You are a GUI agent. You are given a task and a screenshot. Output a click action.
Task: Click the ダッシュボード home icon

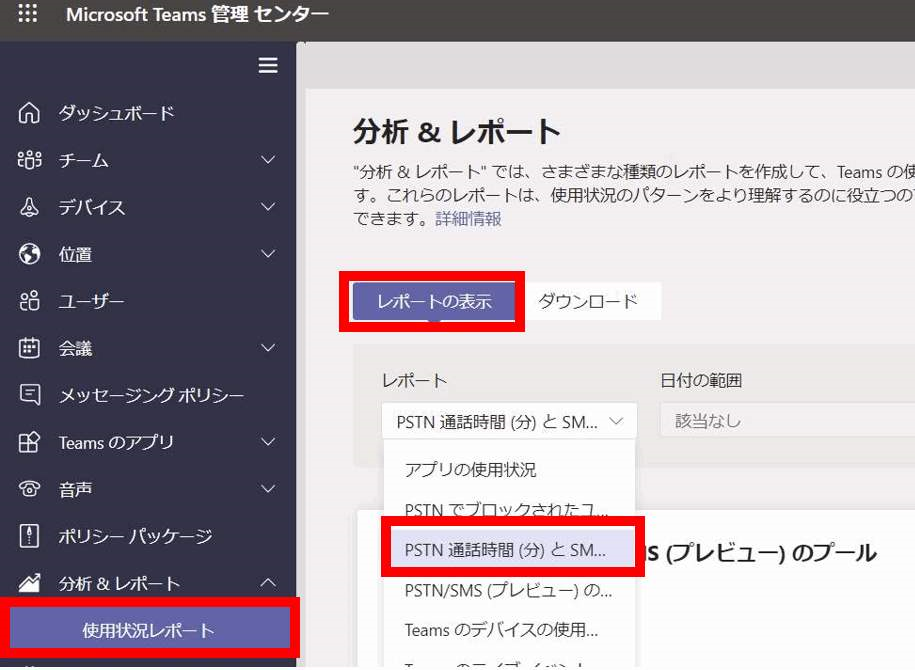29,113
